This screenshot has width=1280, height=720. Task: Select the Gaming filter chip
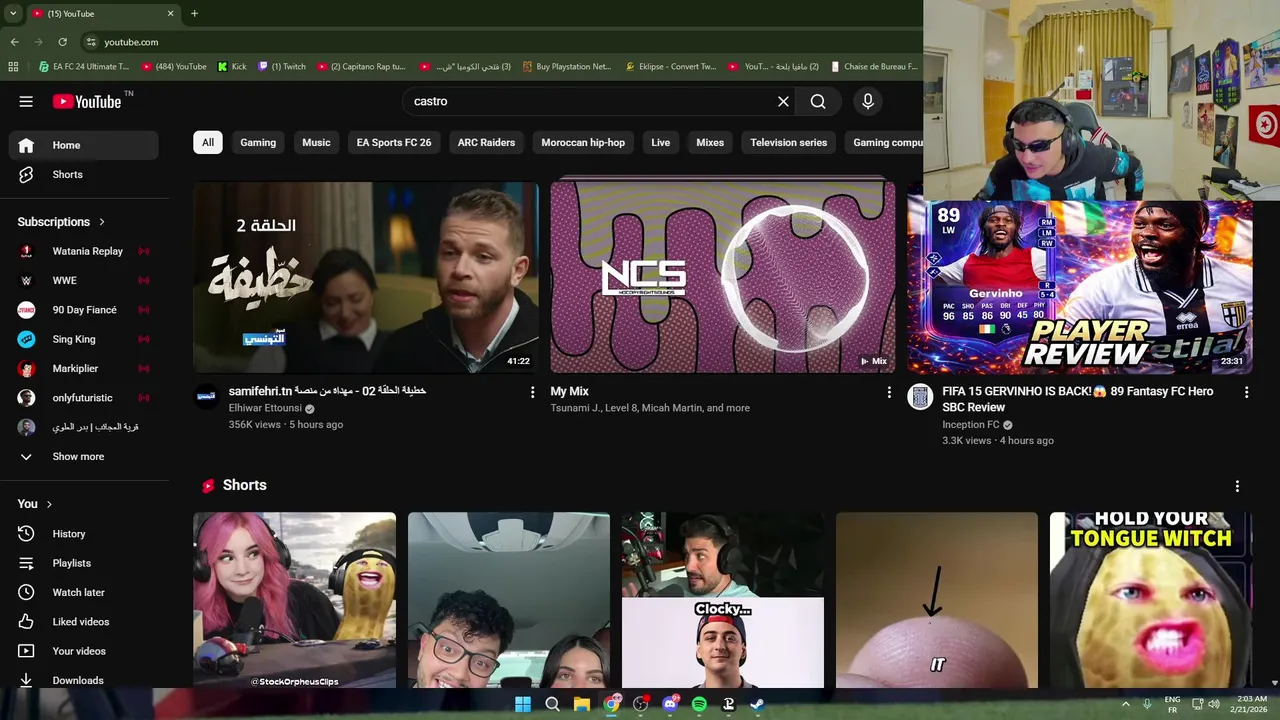[x=258, y=142]
